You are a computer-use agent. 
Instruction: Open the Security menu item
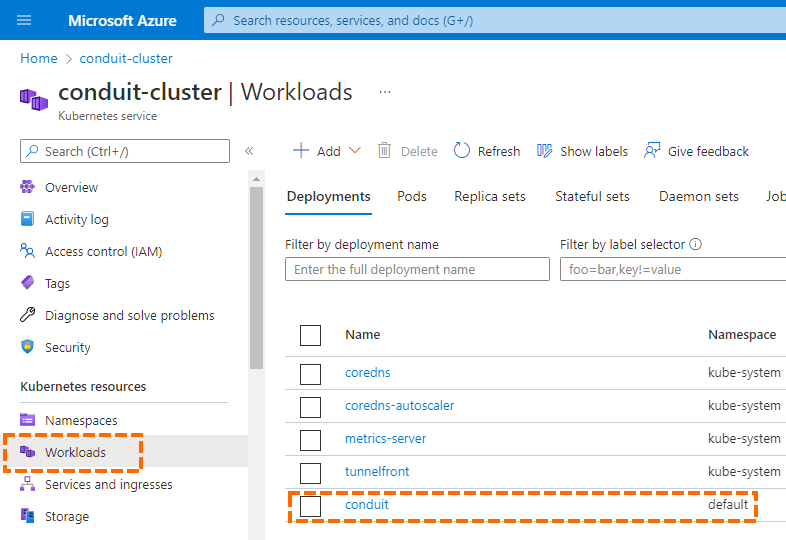[x=68, y=347]
